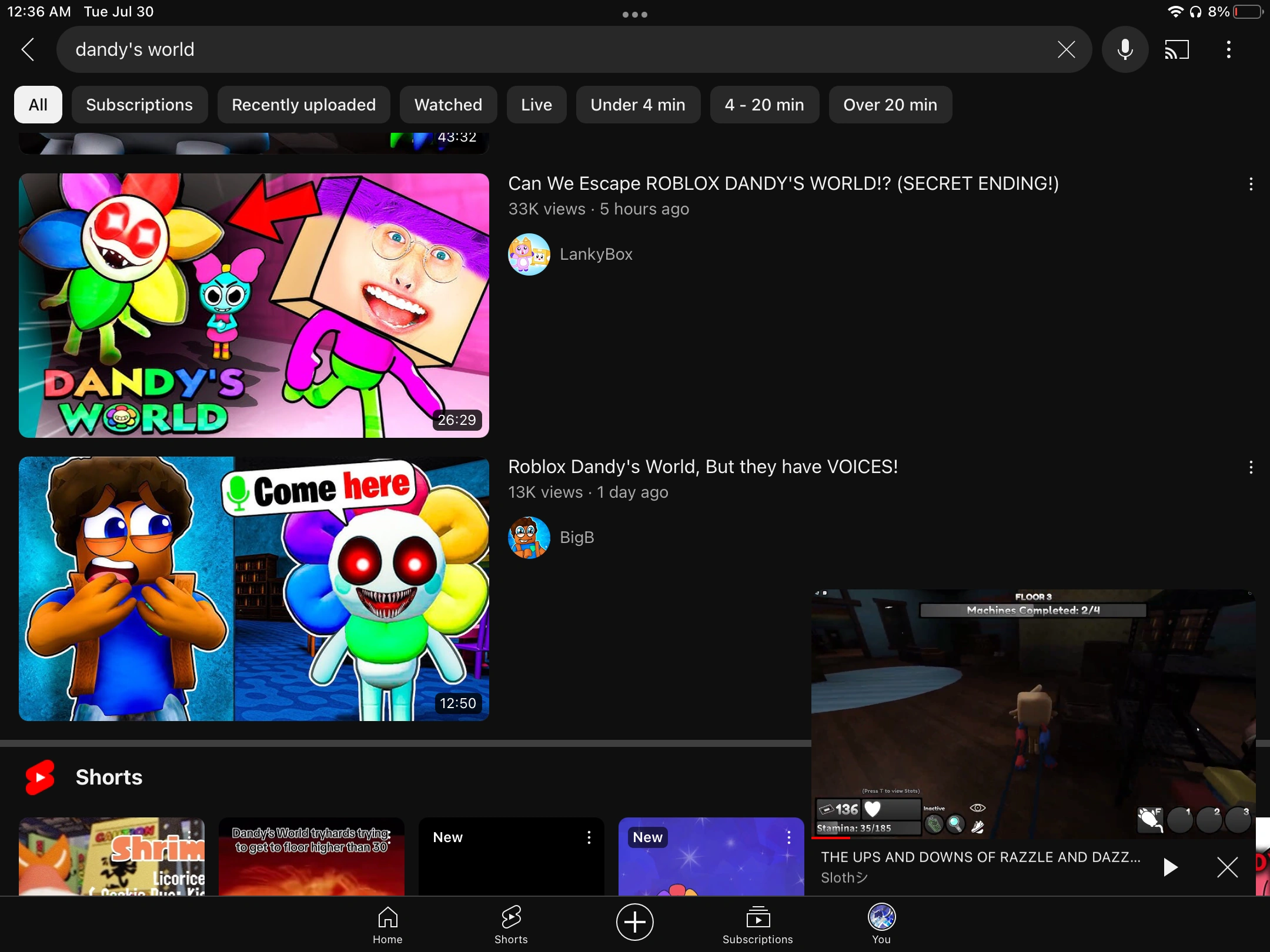The height and width of the screenshot is (952, 1270).
Task: Select the Recently uploaded filter chip
Action: (303, 105)
